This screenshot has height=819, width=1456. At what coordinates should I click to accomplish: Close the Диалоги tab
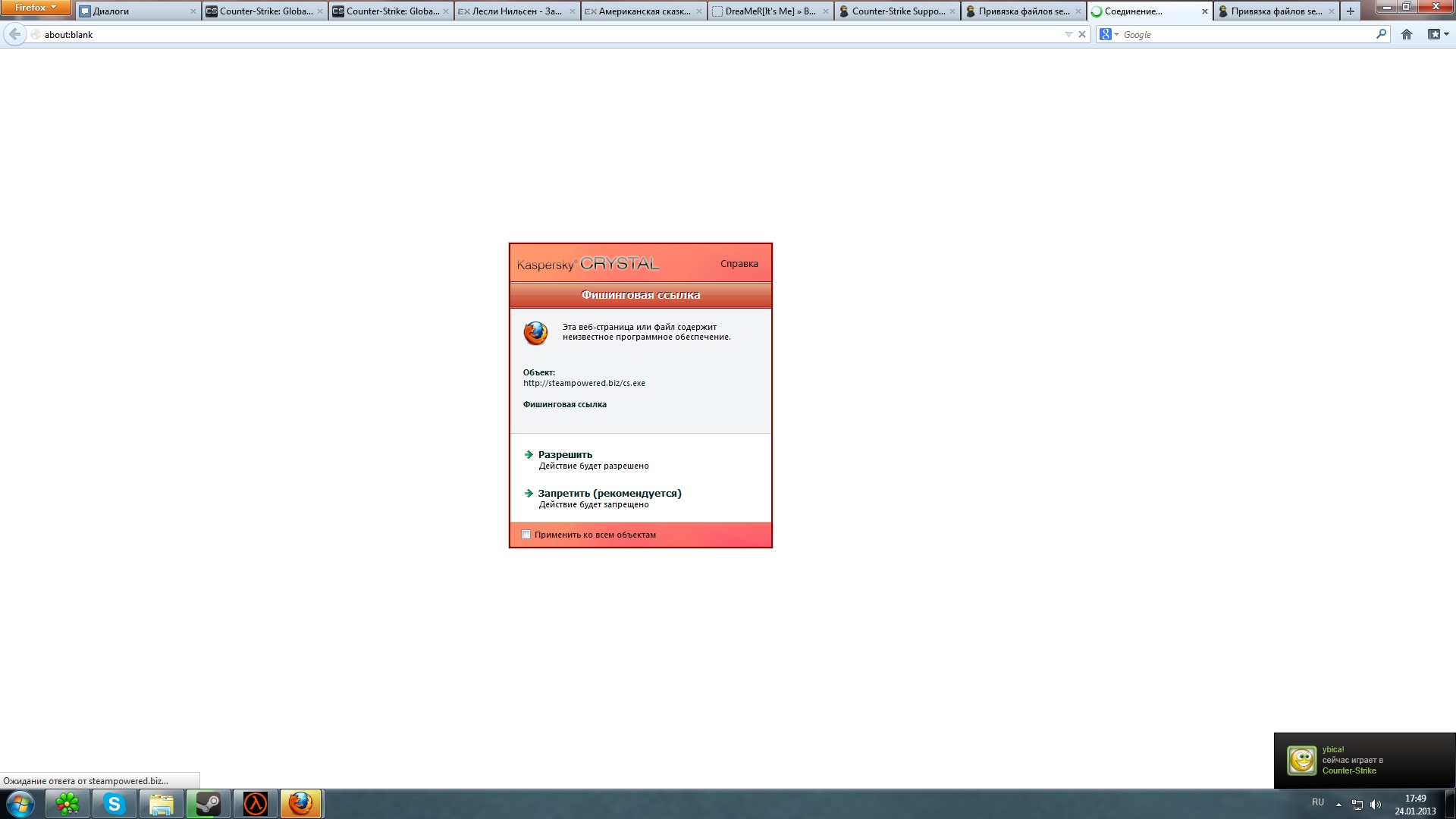point(193,11)
